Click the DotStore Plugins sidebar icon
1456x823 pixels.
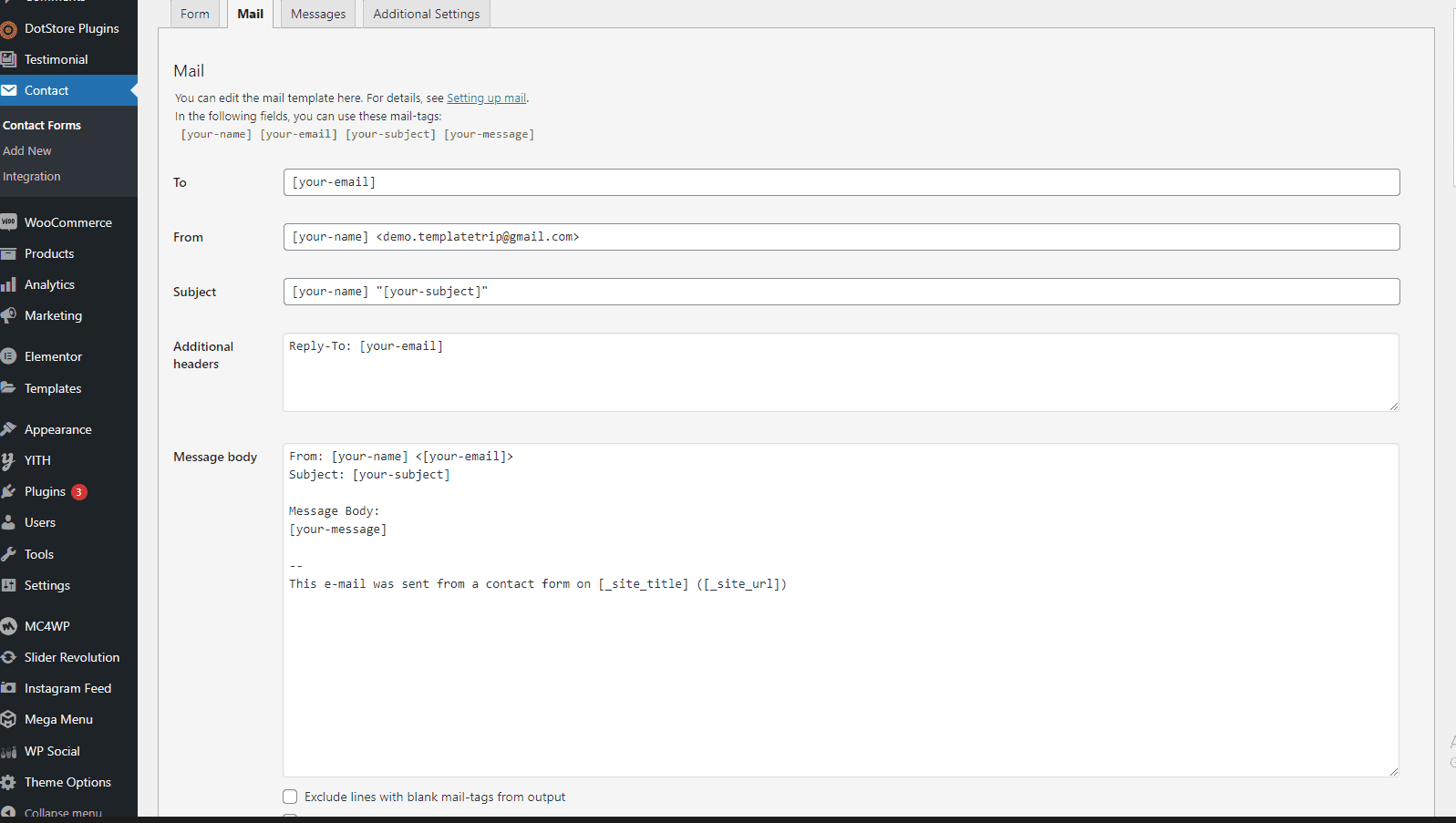pyautogui.click(x=8, y=29)
